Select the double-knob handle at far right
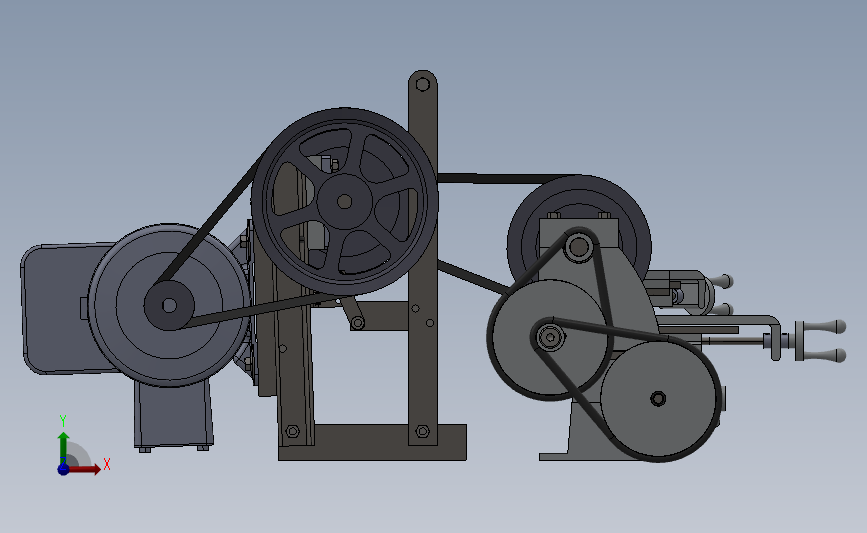867x533 pixels. 820,341
